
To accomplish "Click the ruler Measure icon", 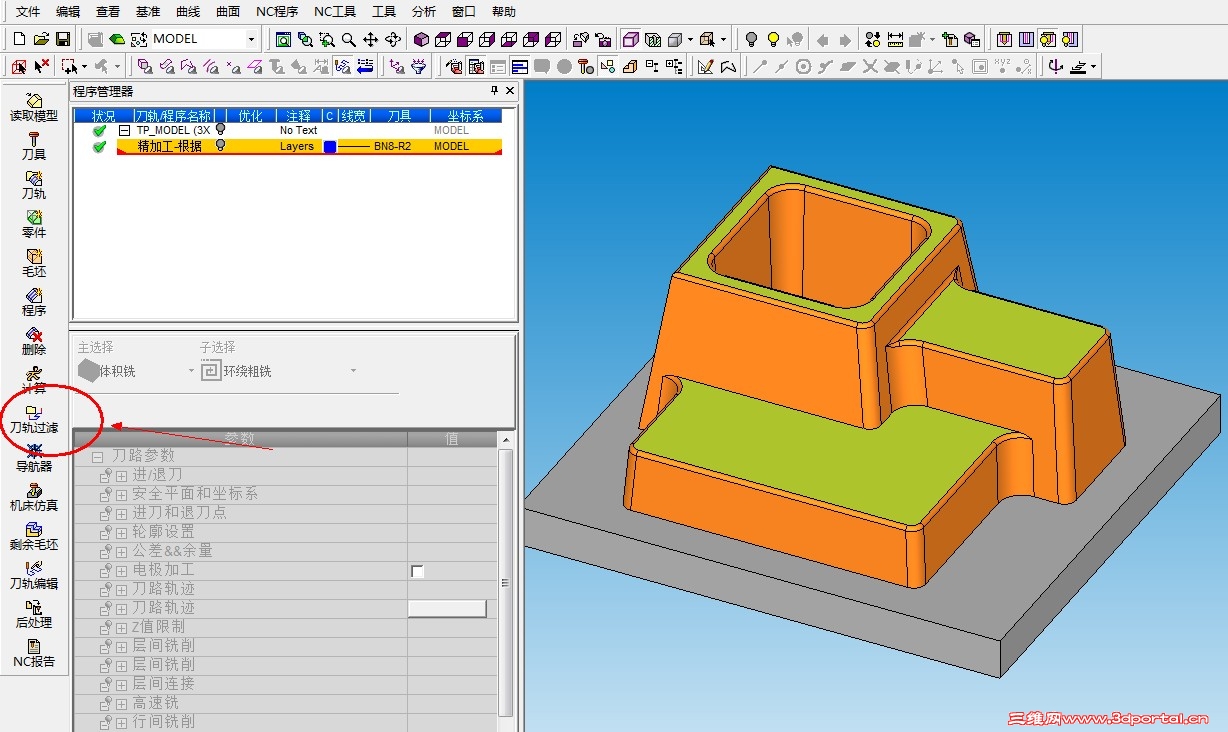I will (895, 39).
